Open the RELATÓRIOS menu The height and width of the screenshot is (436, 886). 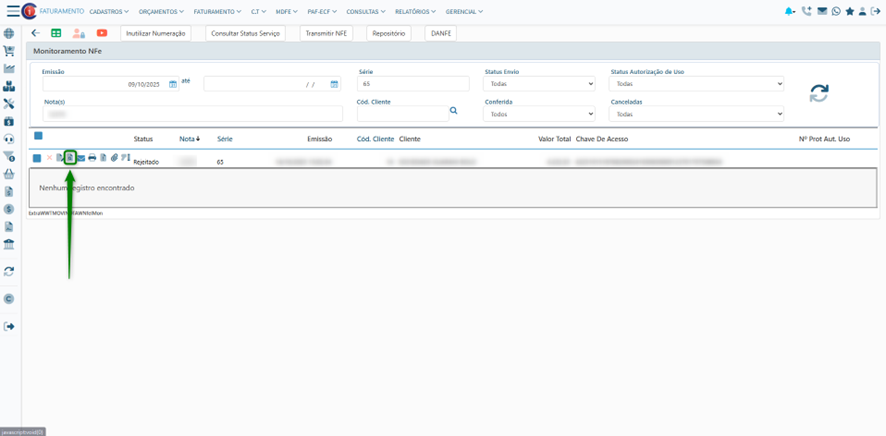416,12
